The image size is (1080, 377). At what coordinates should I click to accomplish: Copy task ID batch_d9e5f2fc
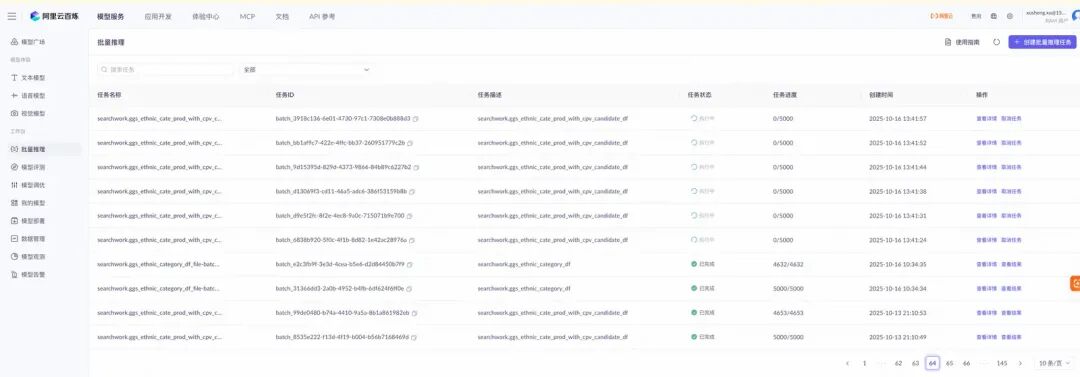[x=410, y=216]
